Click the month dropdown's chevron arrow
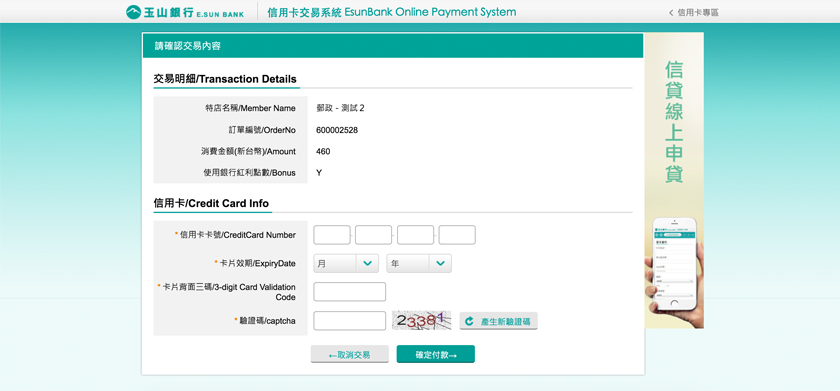Image resolution: width=840 pixels, height=391 pixels. point(368,263)
